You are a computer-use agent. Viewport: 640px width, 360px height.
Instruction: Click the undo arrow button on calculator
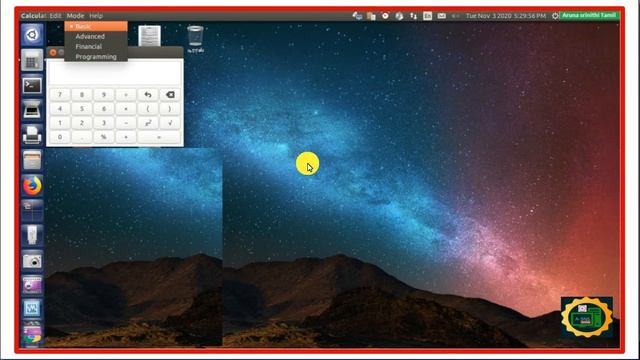148,95
